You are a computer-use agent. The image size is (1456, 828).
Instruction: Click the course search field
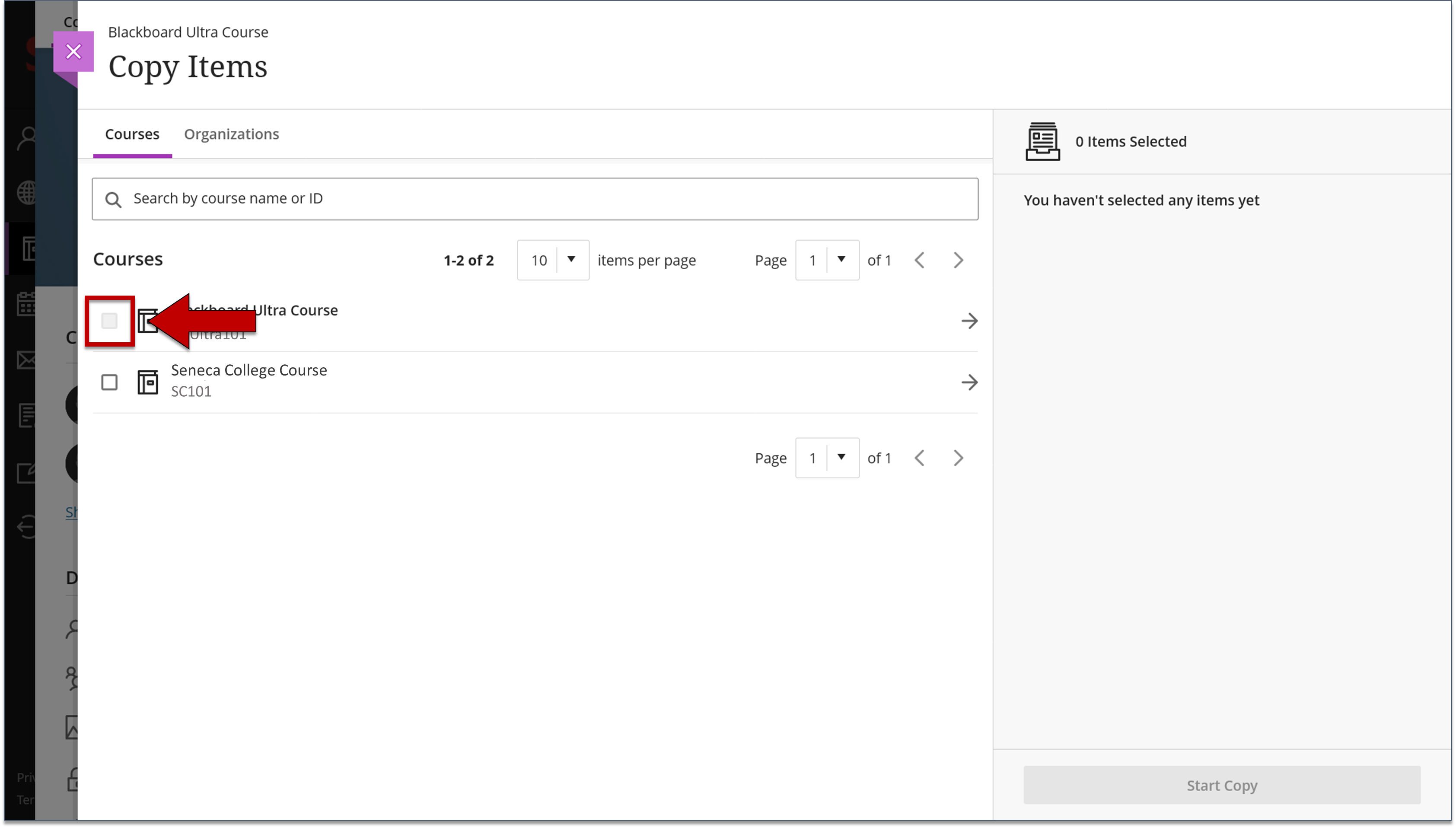[x=535, y=199]
